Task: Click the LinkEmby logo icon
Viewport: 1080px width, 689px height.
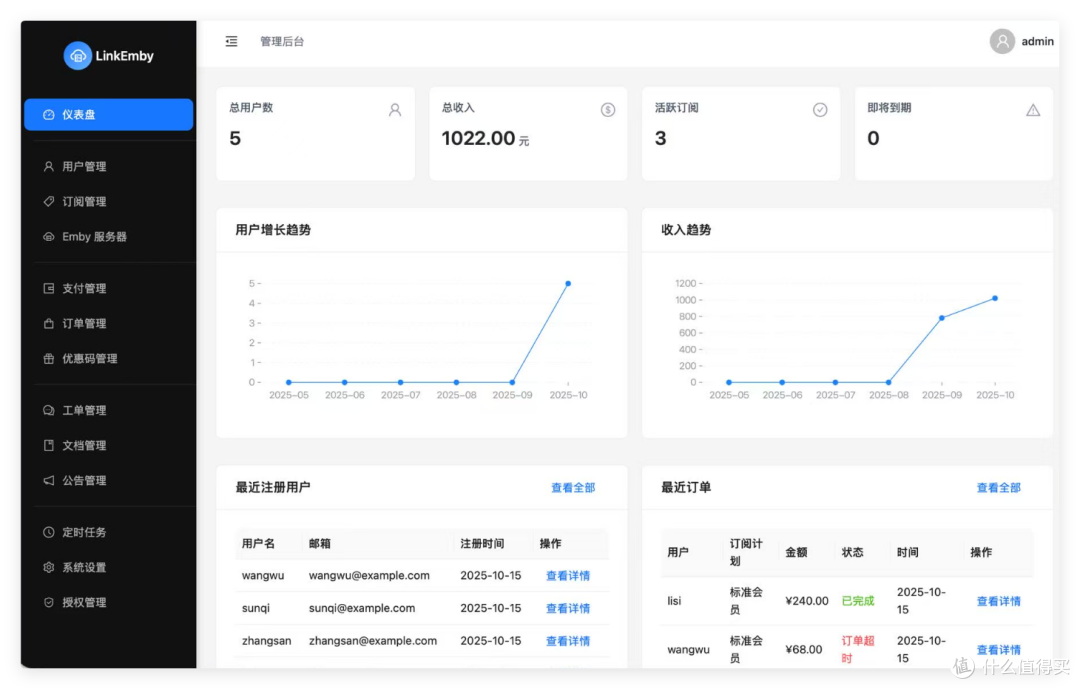Action: [78, 56]
